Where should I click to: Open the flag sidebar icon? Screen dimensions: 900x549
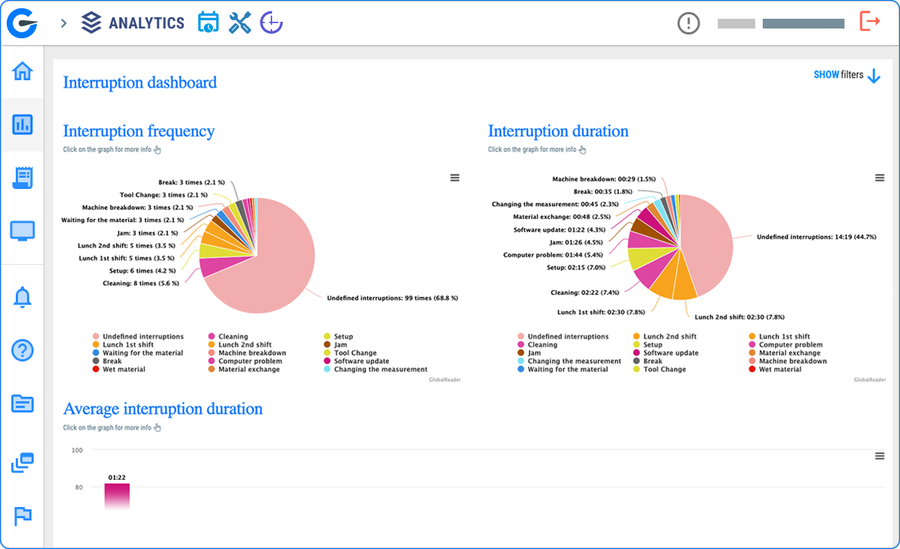(22, 516)
